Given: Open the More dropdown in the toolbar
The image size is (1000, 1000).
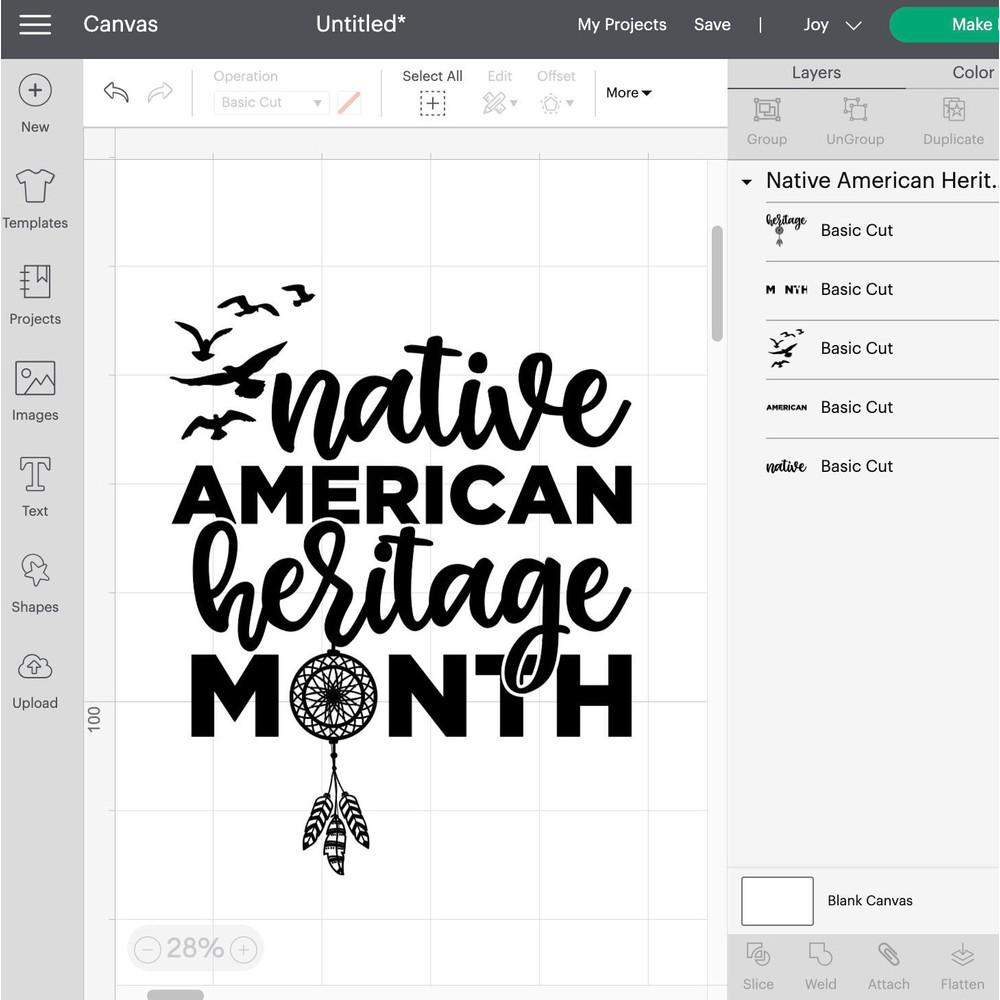Looking at the screenshot, I should pos(628,92).
